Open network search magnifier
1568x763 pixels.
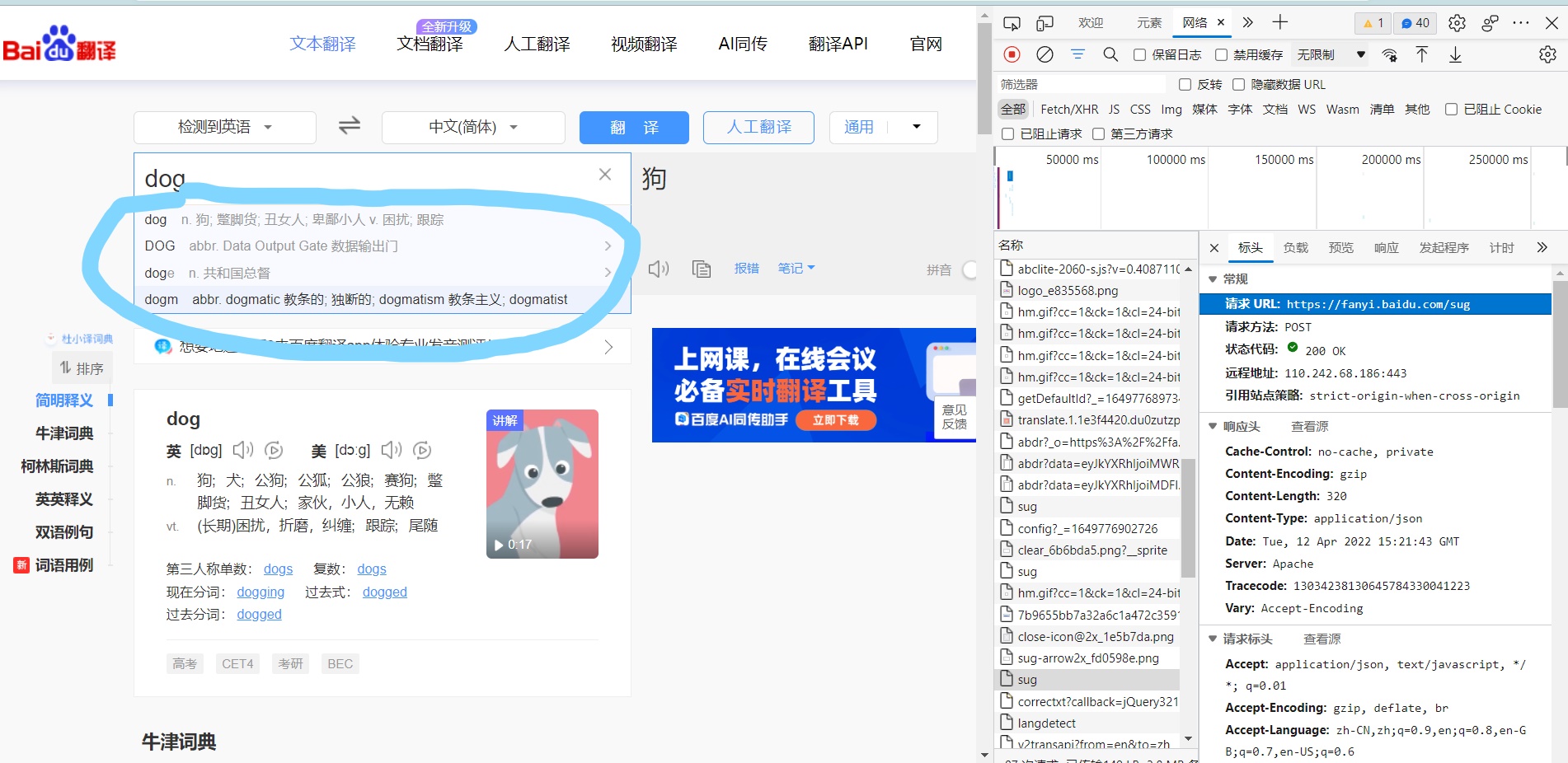click(1110, 54)
